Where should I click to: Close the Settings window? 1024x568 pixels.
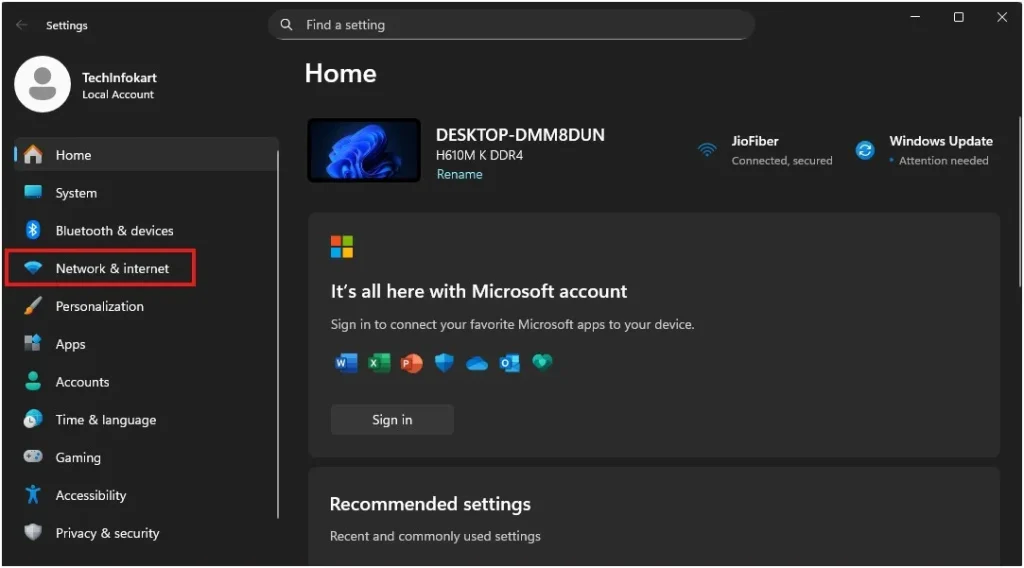click(1002, 17)
